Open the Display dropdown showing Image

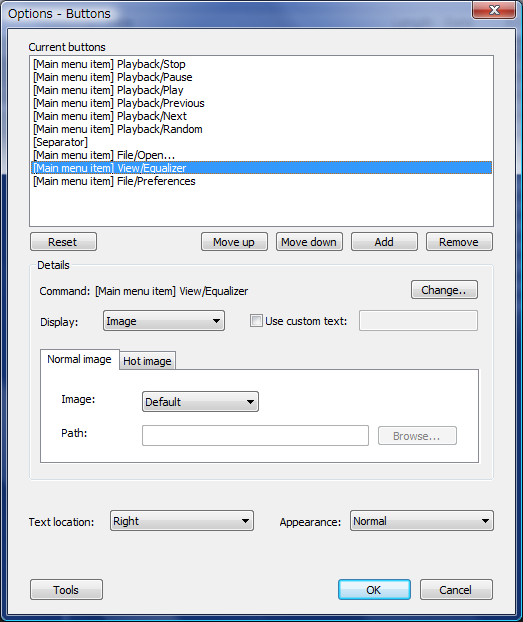pos(164,321)
